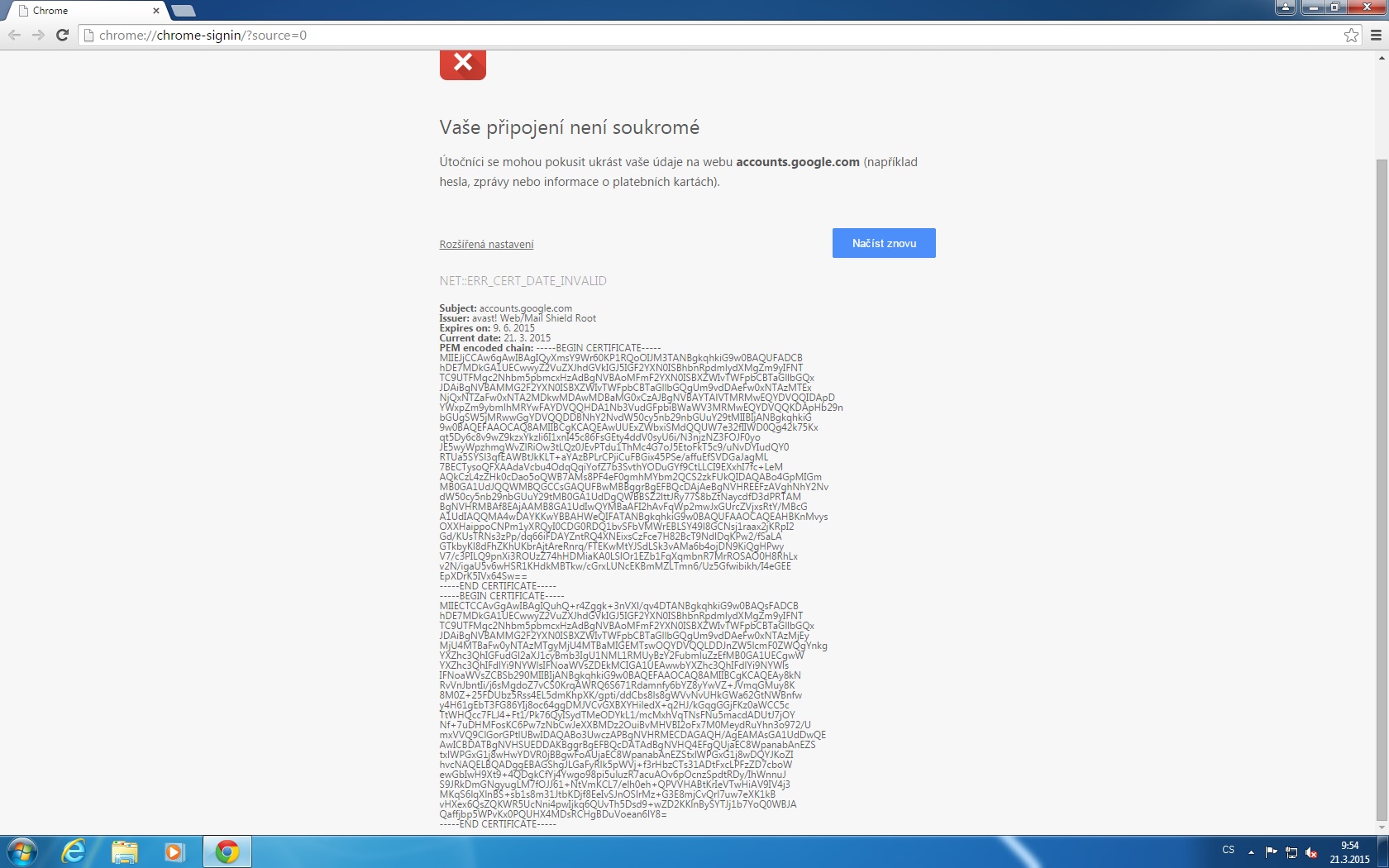Click the bold accounts.google.com text in the warning
The width and height of the screenshot is (1389, 868).
coord(798,162)
